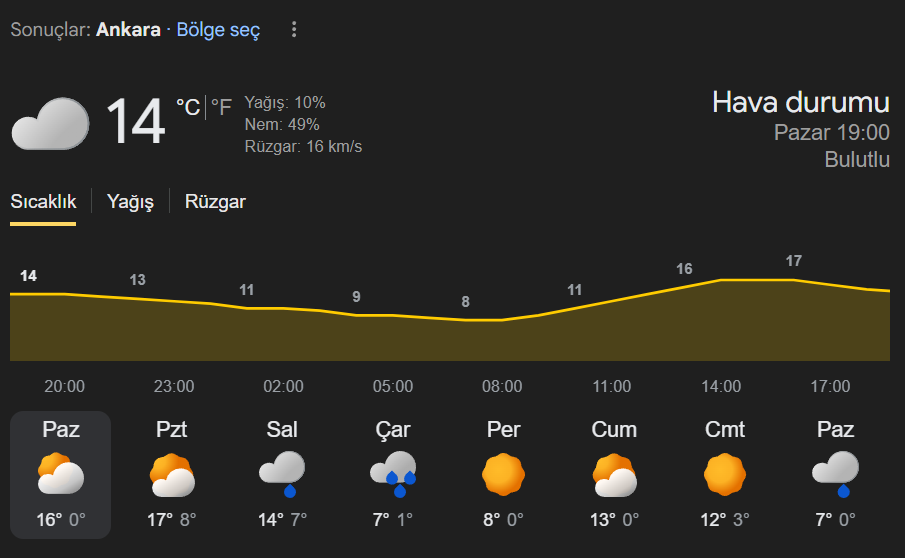Select Monday's partly cloudy icon
The height and width of the screenshot is (558, 905).
tap(171, 475)
